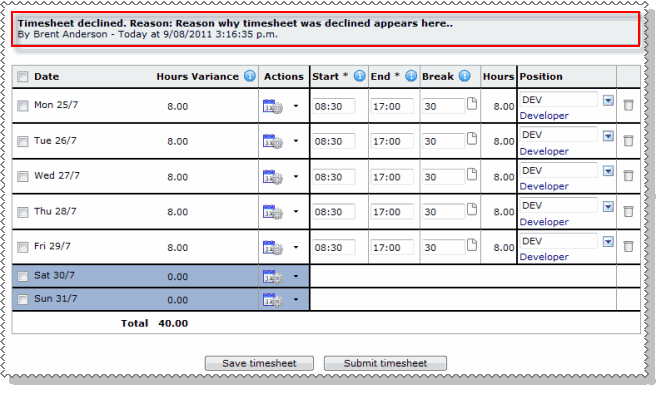Click the DEV position field for Wed 27/7
The image size is (665, 394).
tap(559, 170)
